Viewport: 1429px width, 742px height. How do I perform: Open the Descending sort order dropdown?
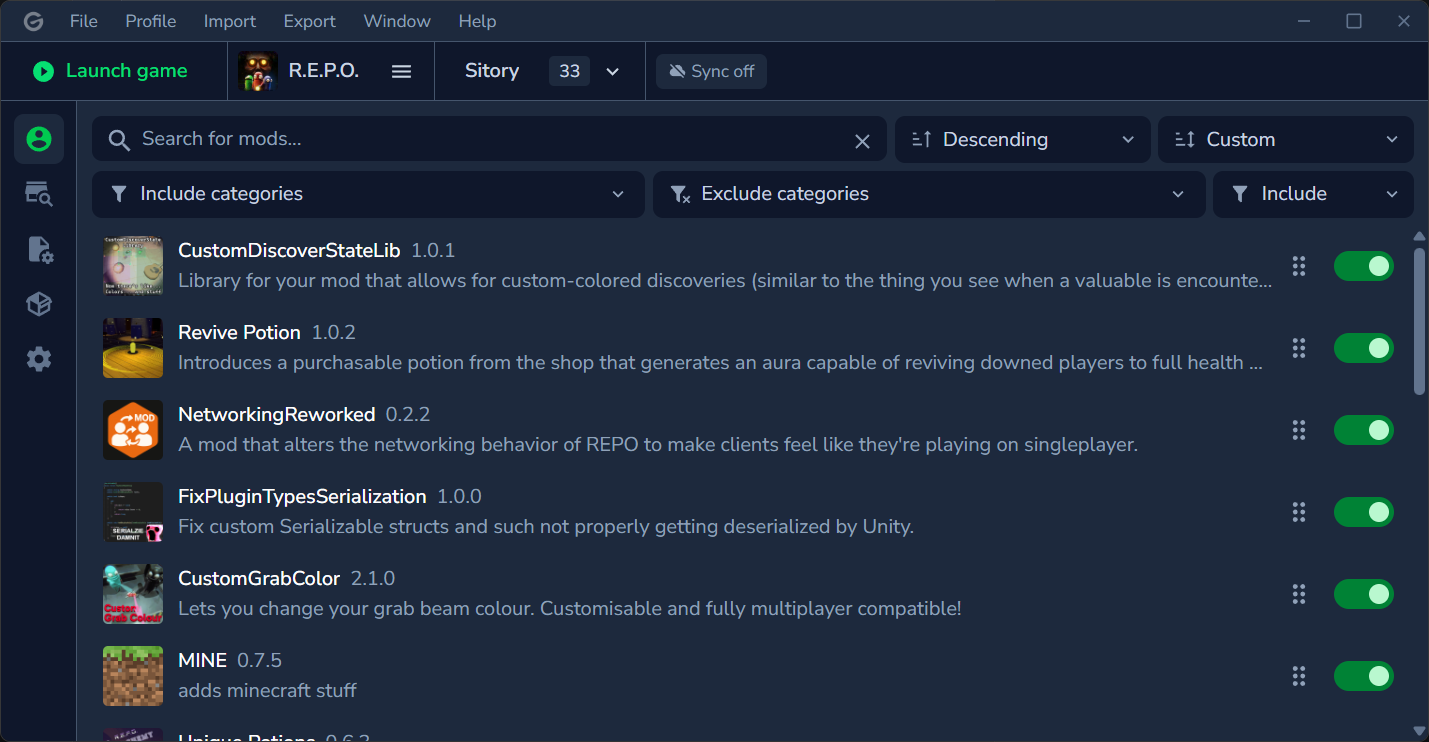(x=1023, y=139)
